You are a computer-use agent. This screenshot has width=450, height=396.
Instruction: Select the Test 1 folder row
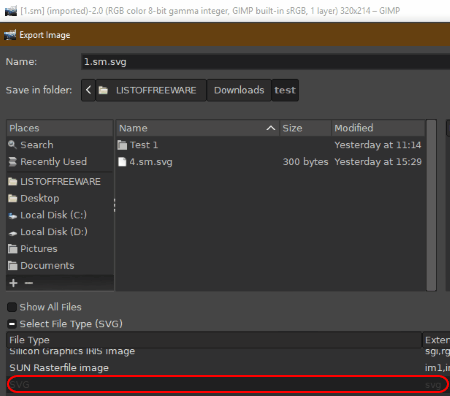[270, 145]
